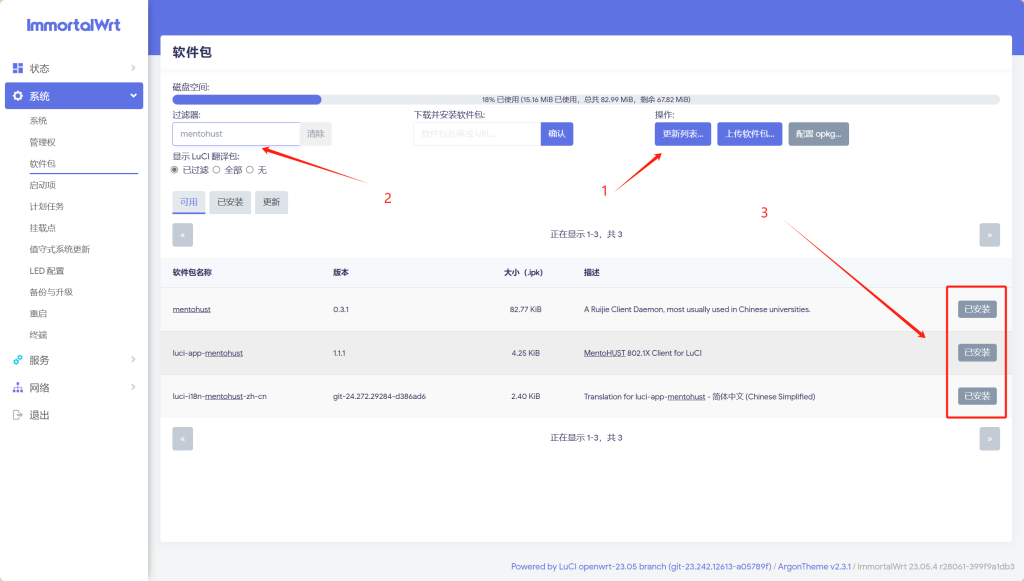Click the 更新列表 button
The width and height of the screenshot is (1024, 581).
click(x=682, y=134)
